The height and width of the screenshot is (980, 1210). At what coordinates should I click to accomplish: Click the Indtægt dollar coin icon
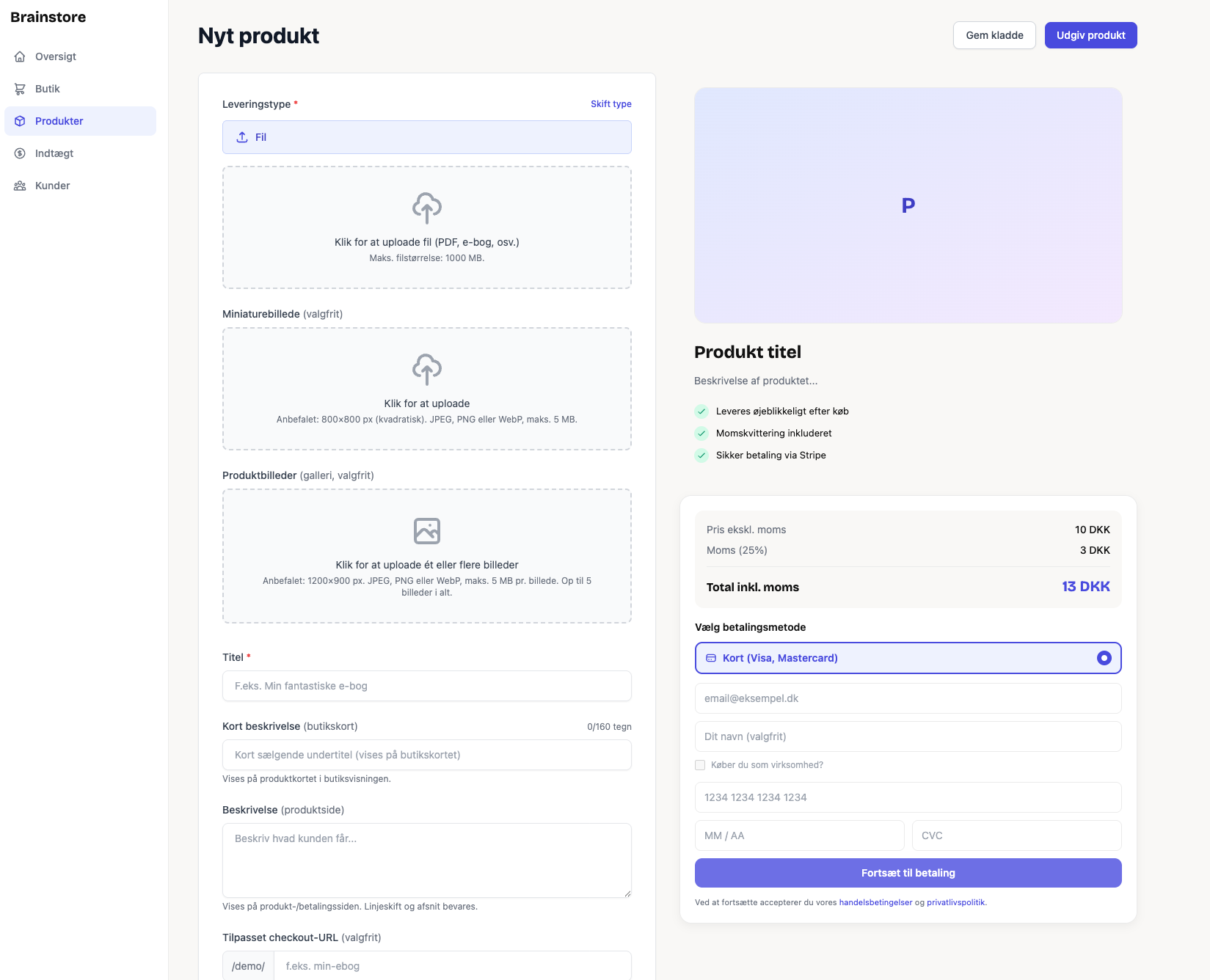pos(20,153)
